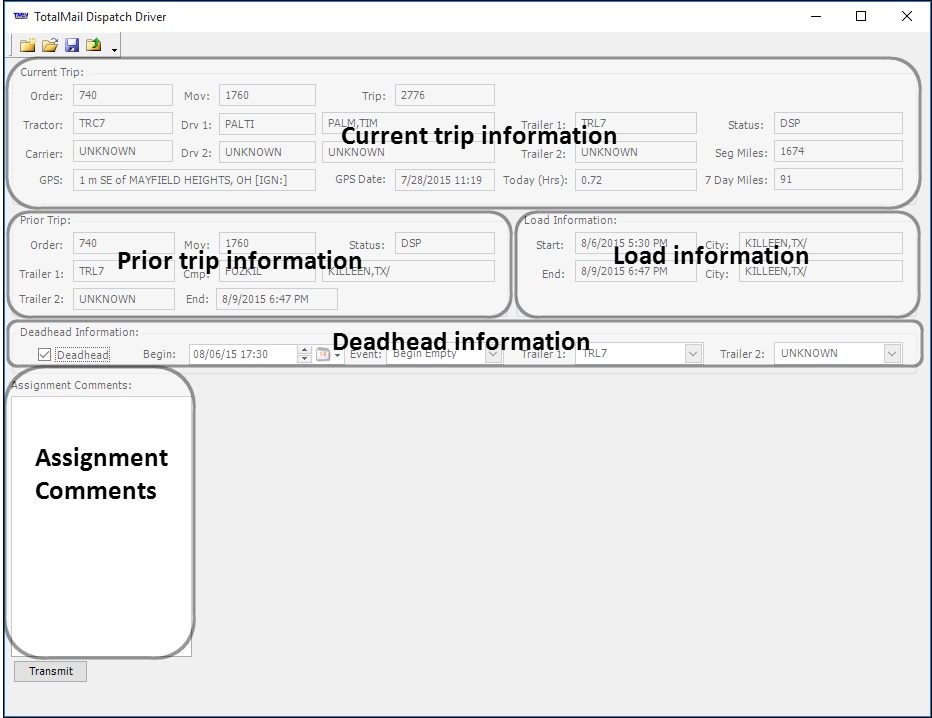Maximize the TotalMail Dispatch Driver window
Screen dimensions: 932x718
click(861, 16)
